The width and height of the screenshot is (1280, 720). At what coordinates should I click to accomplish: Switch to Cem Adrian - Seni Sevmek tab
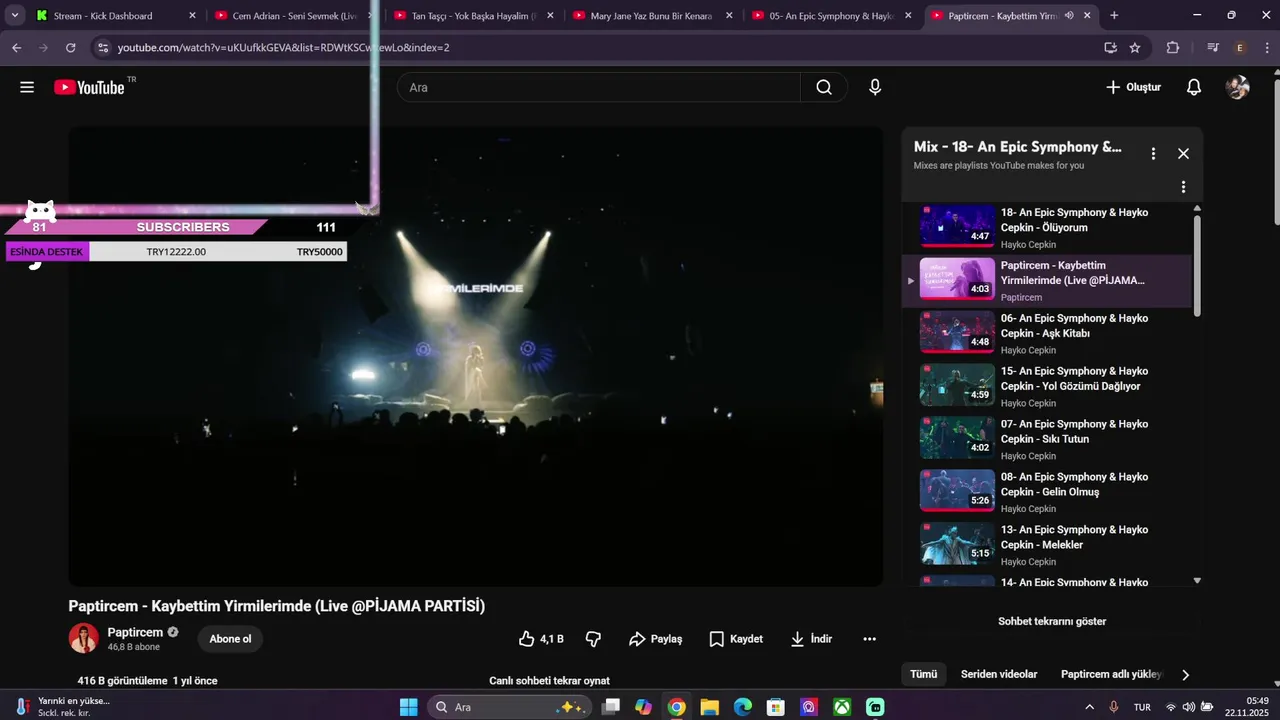292,16
